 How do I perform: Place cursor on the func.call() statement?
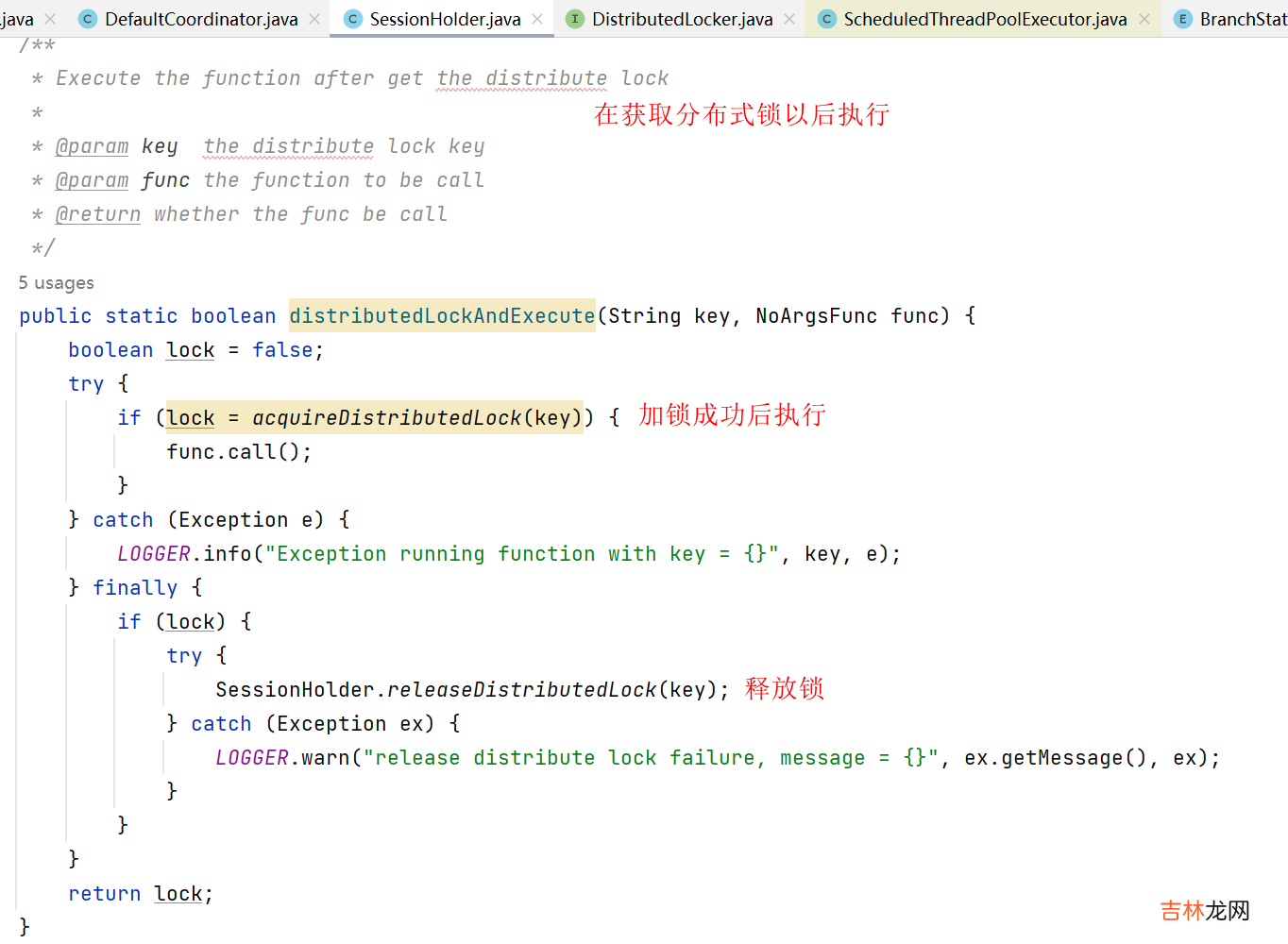pyautogui.click(x=238, y=452)
